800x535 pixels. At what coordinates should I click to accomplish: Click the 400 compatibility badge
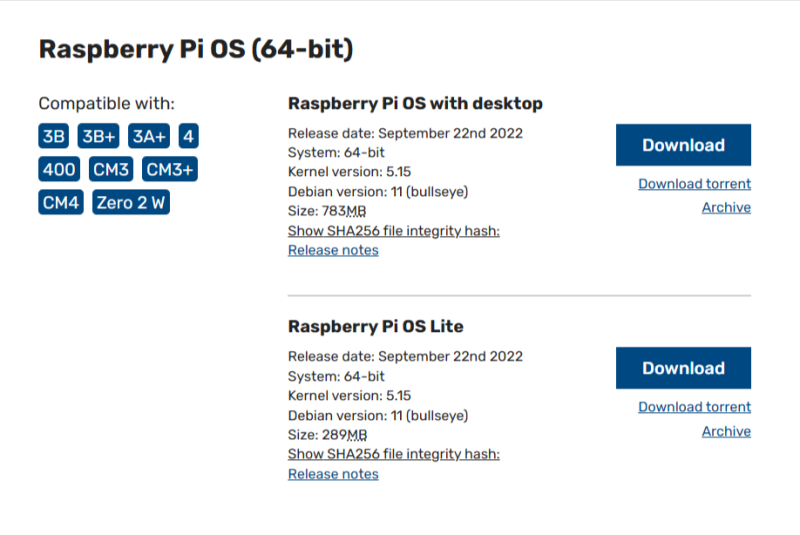(60, 170)
